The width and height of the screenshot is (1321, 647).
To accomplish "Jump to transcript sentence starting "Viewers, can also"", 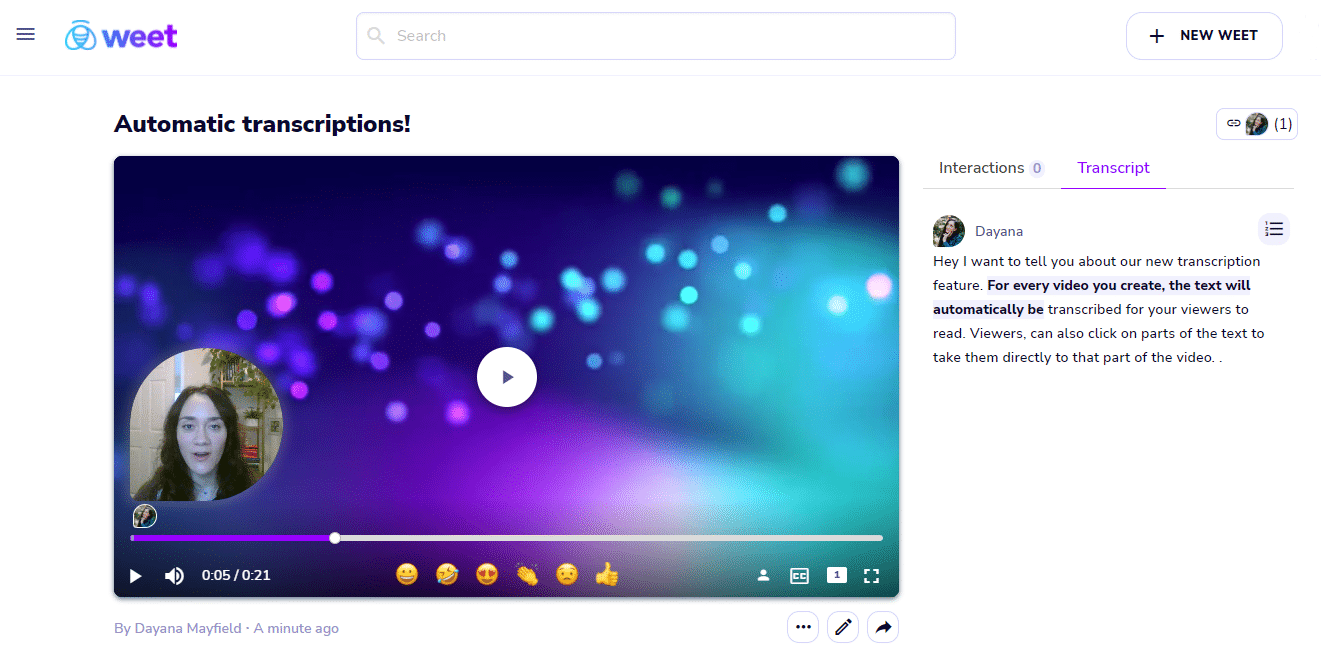I will pyautogui.click(x=1099, y=345).
